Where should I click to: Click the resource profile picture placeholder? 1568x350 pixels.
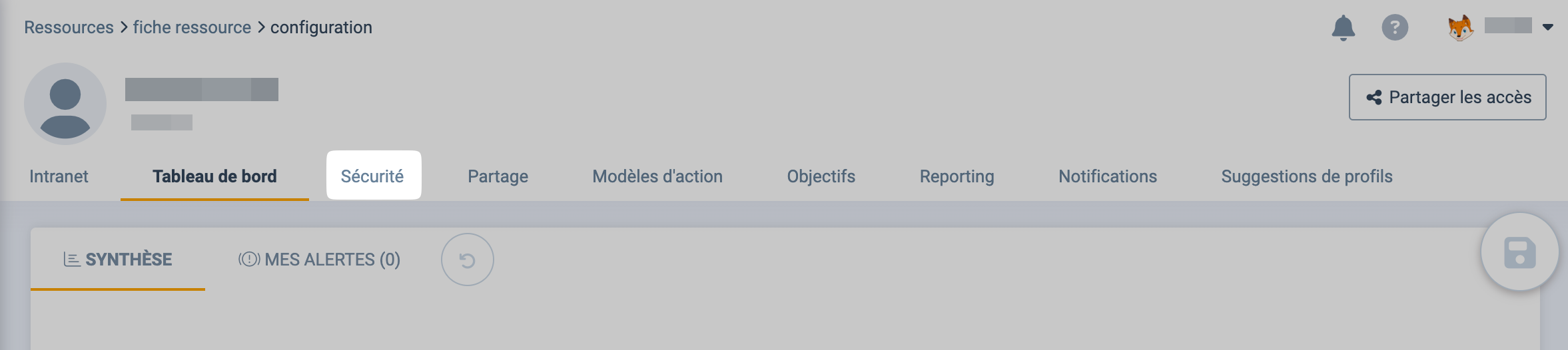tap(65, 104)
